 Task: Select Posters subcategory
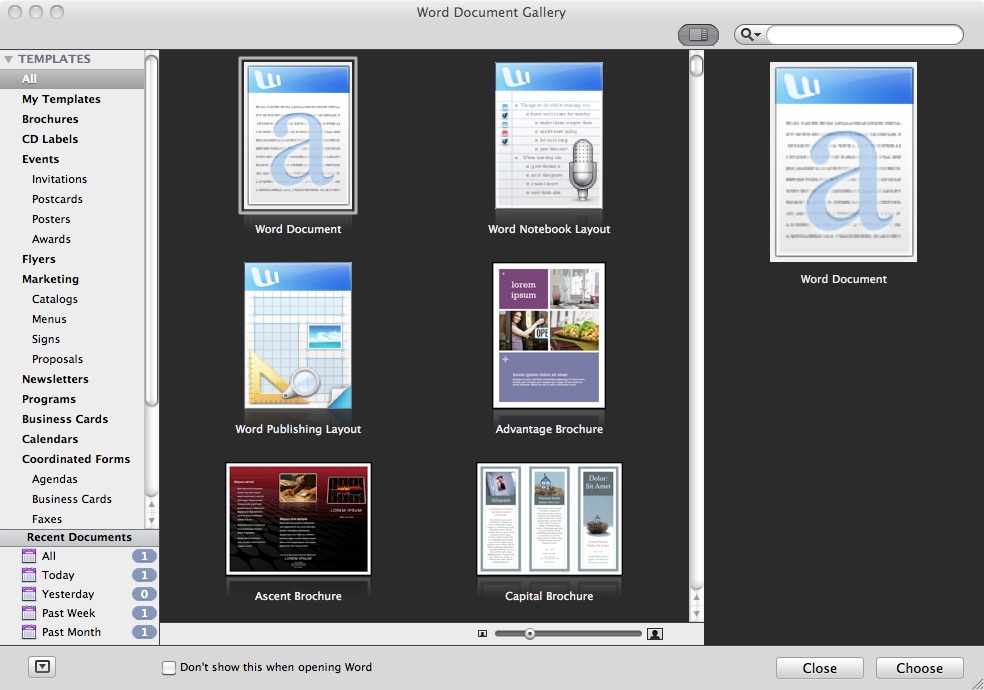tap(51, 220)
